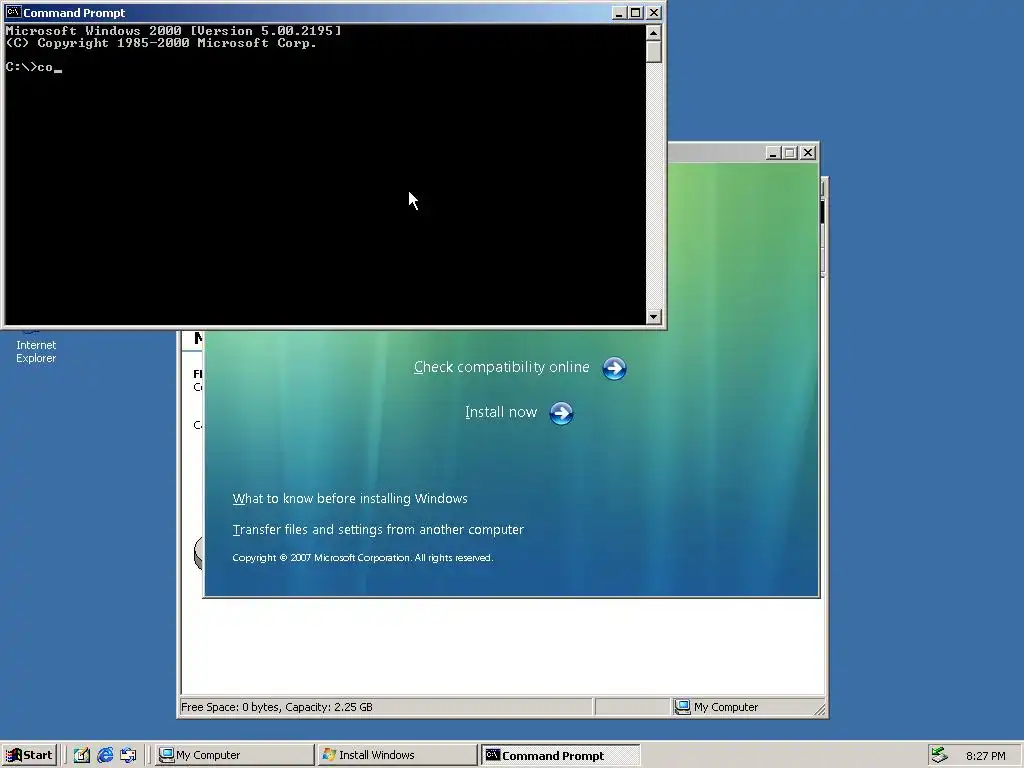1024x768 pixels.
Task: Open Transfer files and settings from another computer
Action: tap(378, 530)
